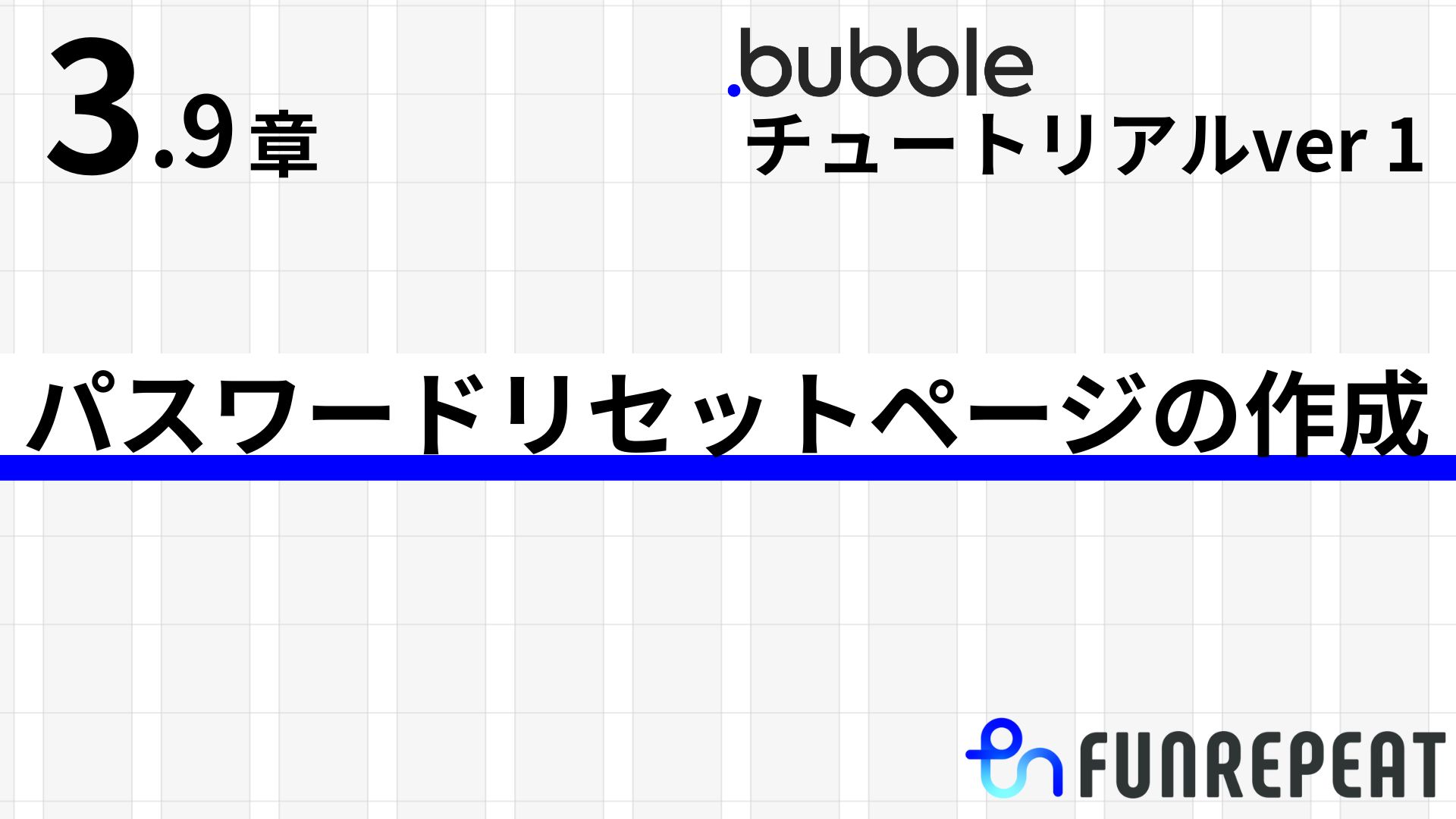Click the パスワードリセットページの作成 heading
This screenshot has height=819, width=1456.
click(x=728, y=415)
